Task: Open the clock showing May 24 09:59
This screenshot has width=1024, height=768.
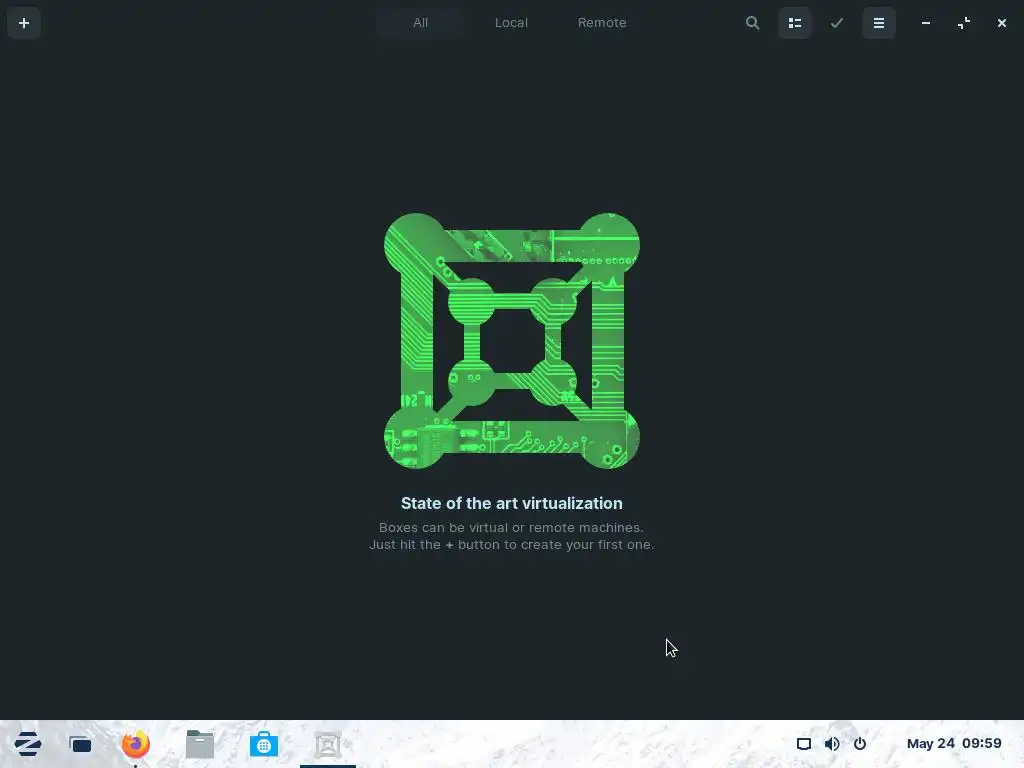Action: (x=954, y=744)
